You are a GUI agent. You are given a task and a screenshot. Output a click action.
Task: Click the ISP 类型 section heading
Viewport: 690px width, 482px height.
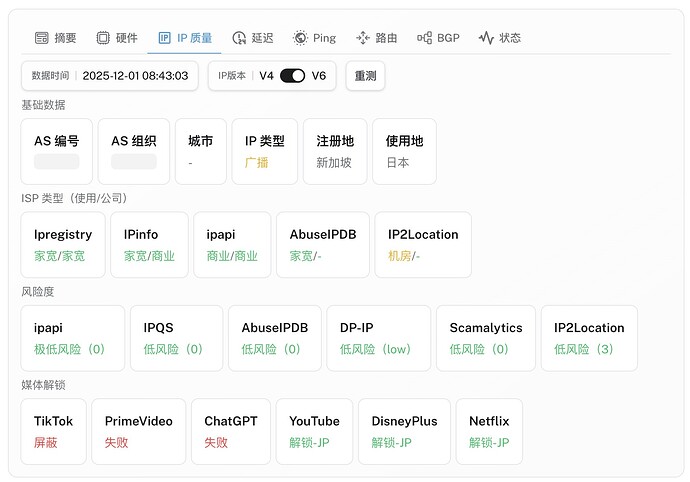point(74,198)
